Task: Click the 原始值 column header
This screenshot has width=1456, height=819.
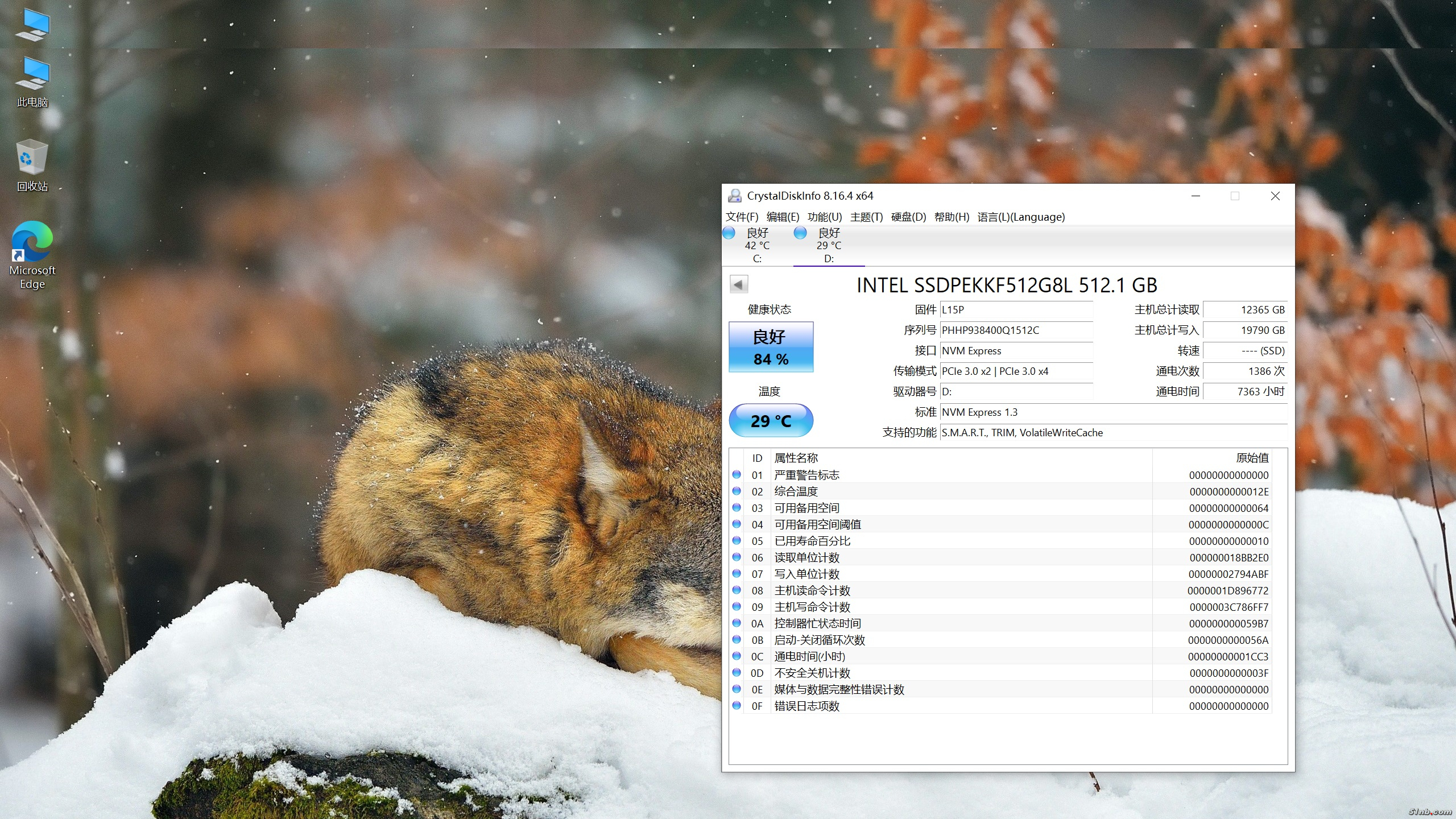Action: [1212, 458]
